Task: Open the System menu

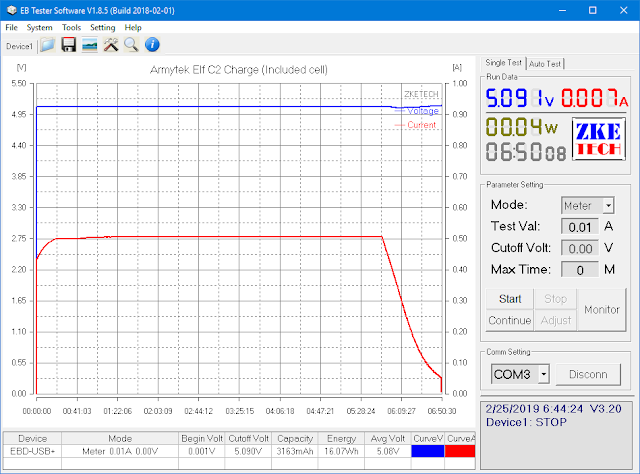Action: 40,27
